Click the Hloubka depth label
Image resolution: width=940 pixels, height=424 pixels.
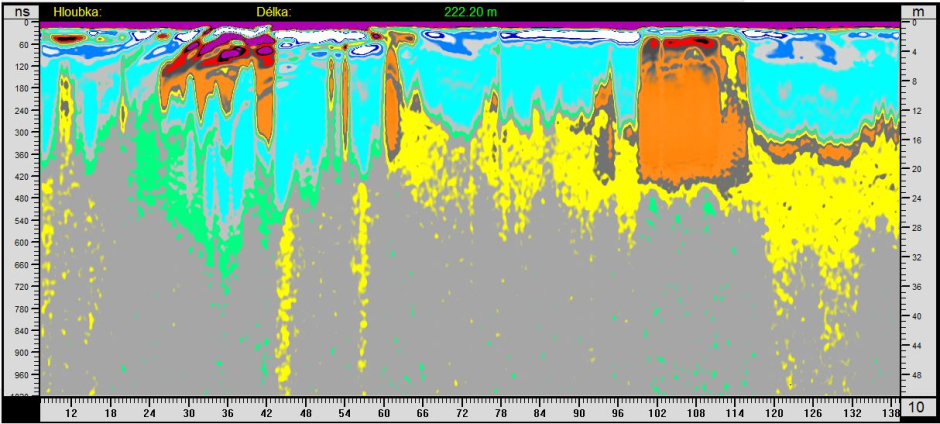pyautogui.click(x=77, y=12)
